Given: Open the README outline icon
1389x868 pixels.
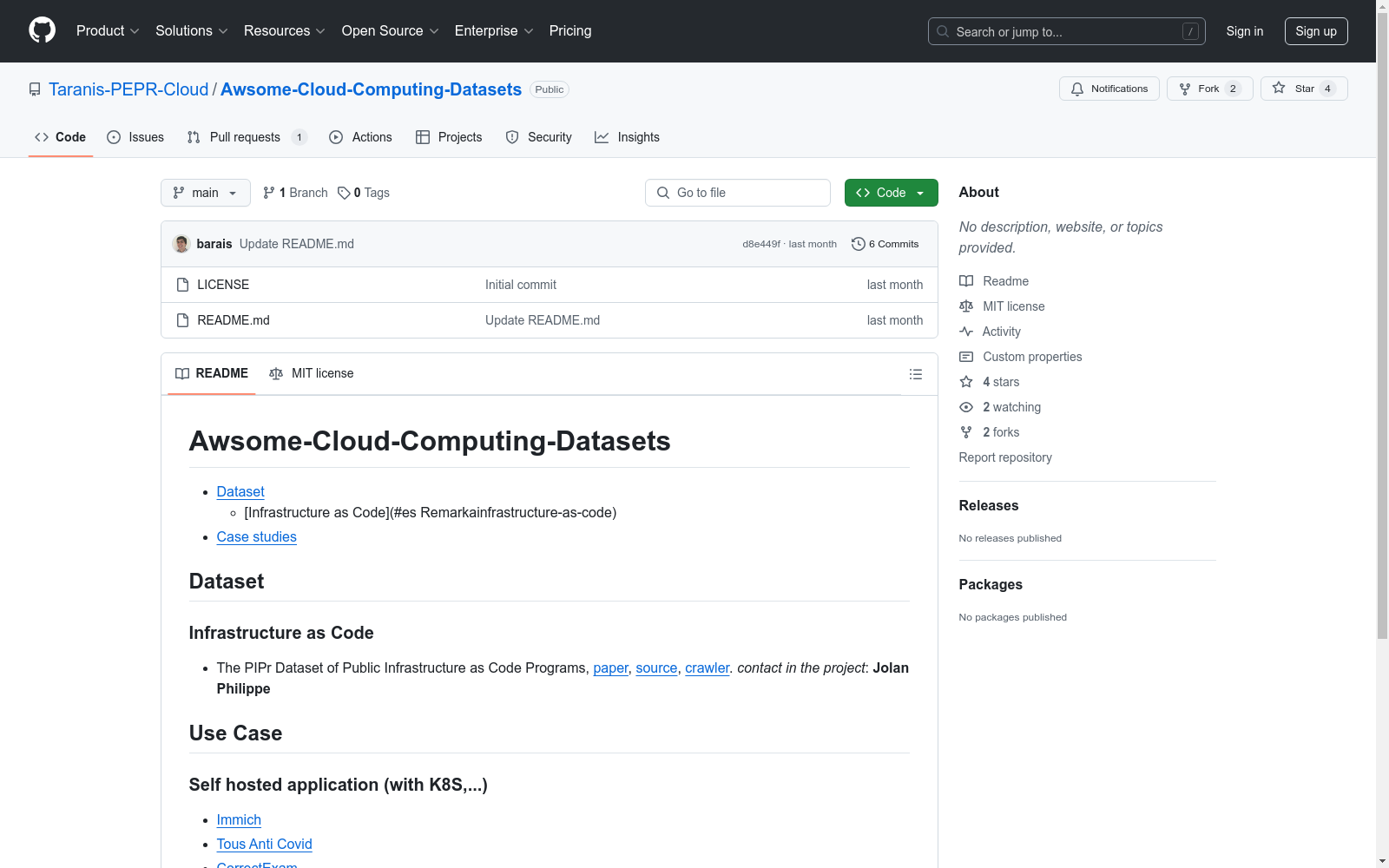Looking at the screenshot, I should [x=916, y=374].
